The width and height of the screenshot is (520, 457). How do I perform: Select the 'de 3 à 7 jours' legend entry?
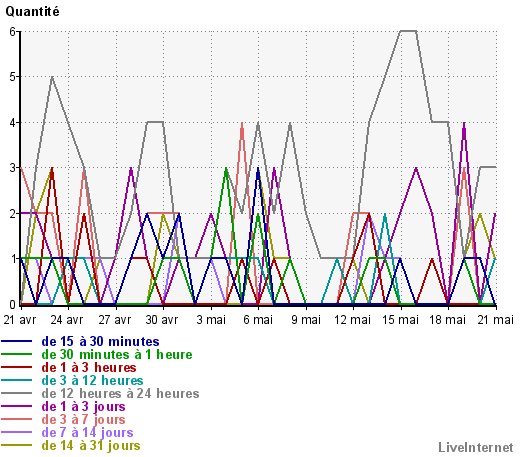(x=83, y=420)
